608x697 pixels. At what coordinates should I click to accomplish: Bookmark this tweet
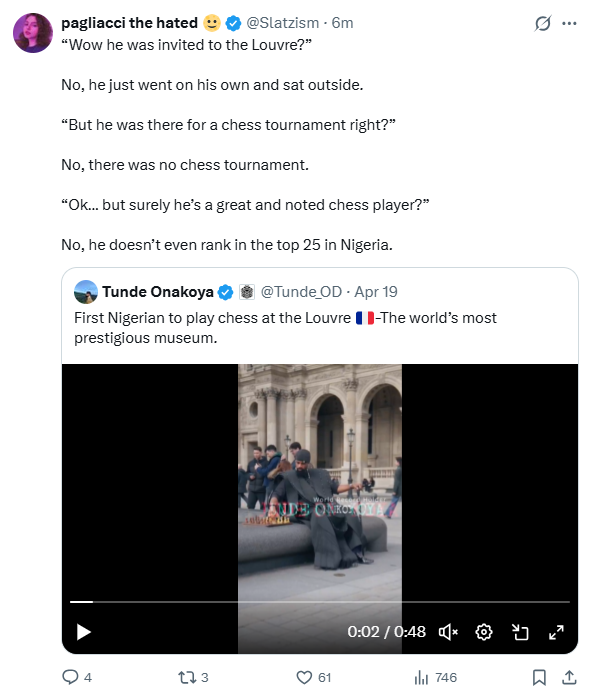(x=539, y=677)
